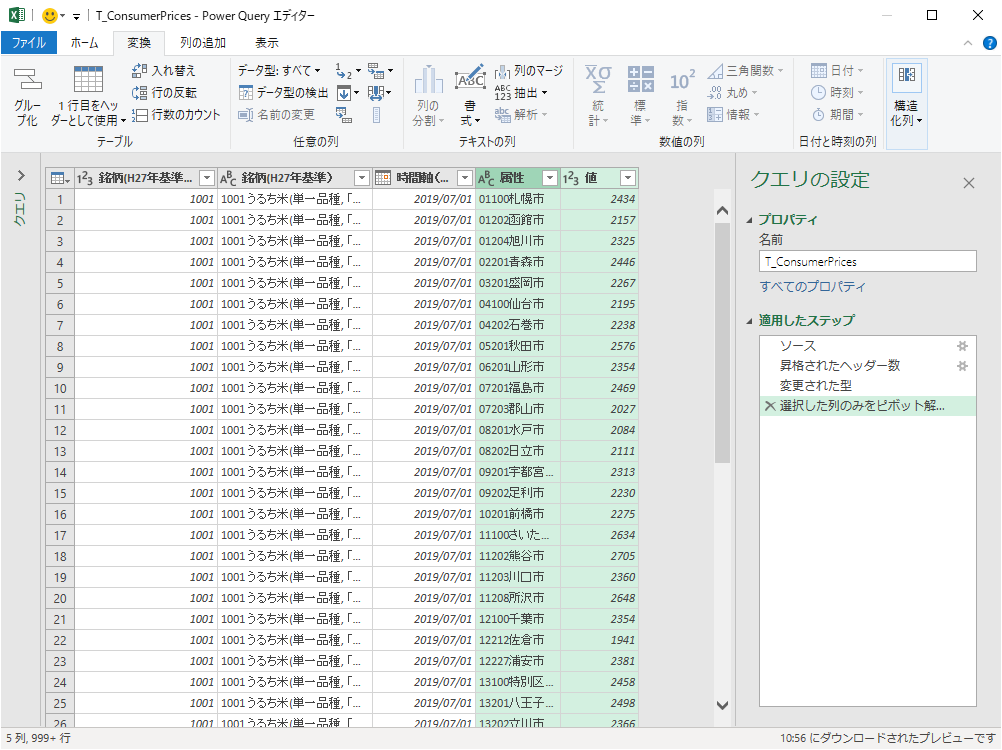Click the vertical scrollbar down arrow
The width and height of the screenshot is (1002, 750).
(723, 705)
